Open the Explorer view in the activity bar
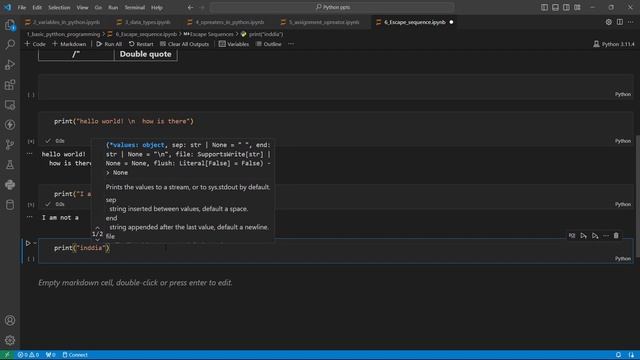The width and height of the screenshot is (640, 360). click(10, 25)
